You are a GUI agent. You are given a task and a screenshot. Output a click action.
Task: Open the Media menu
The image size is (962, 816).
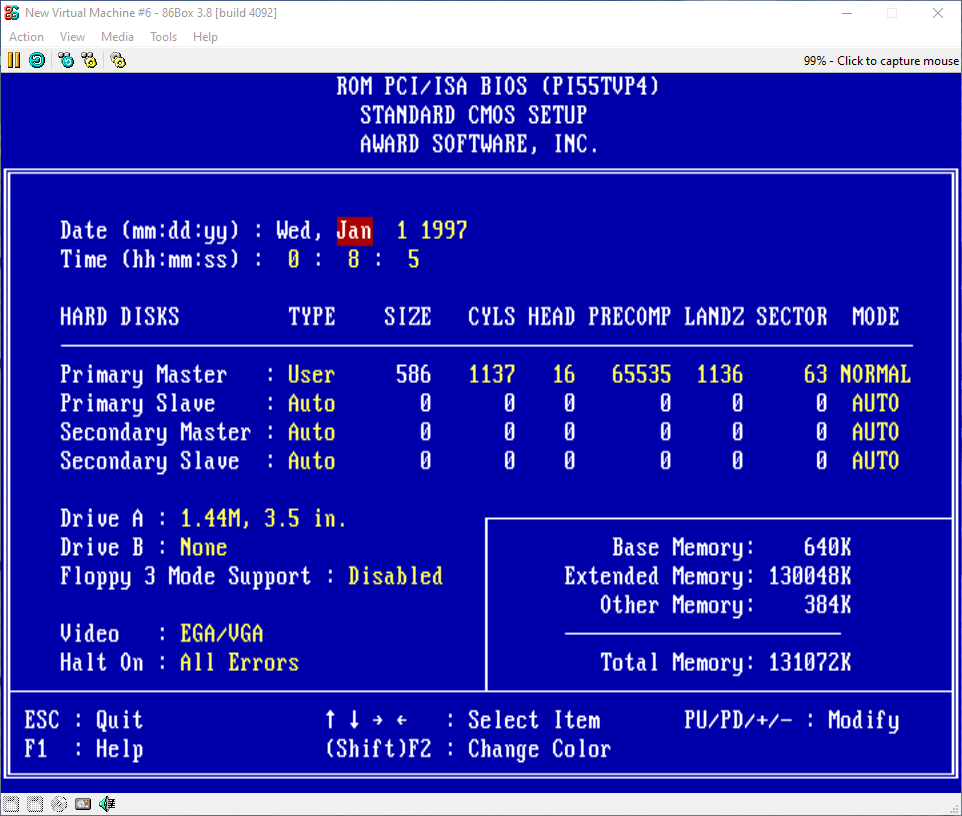[117, 37]
